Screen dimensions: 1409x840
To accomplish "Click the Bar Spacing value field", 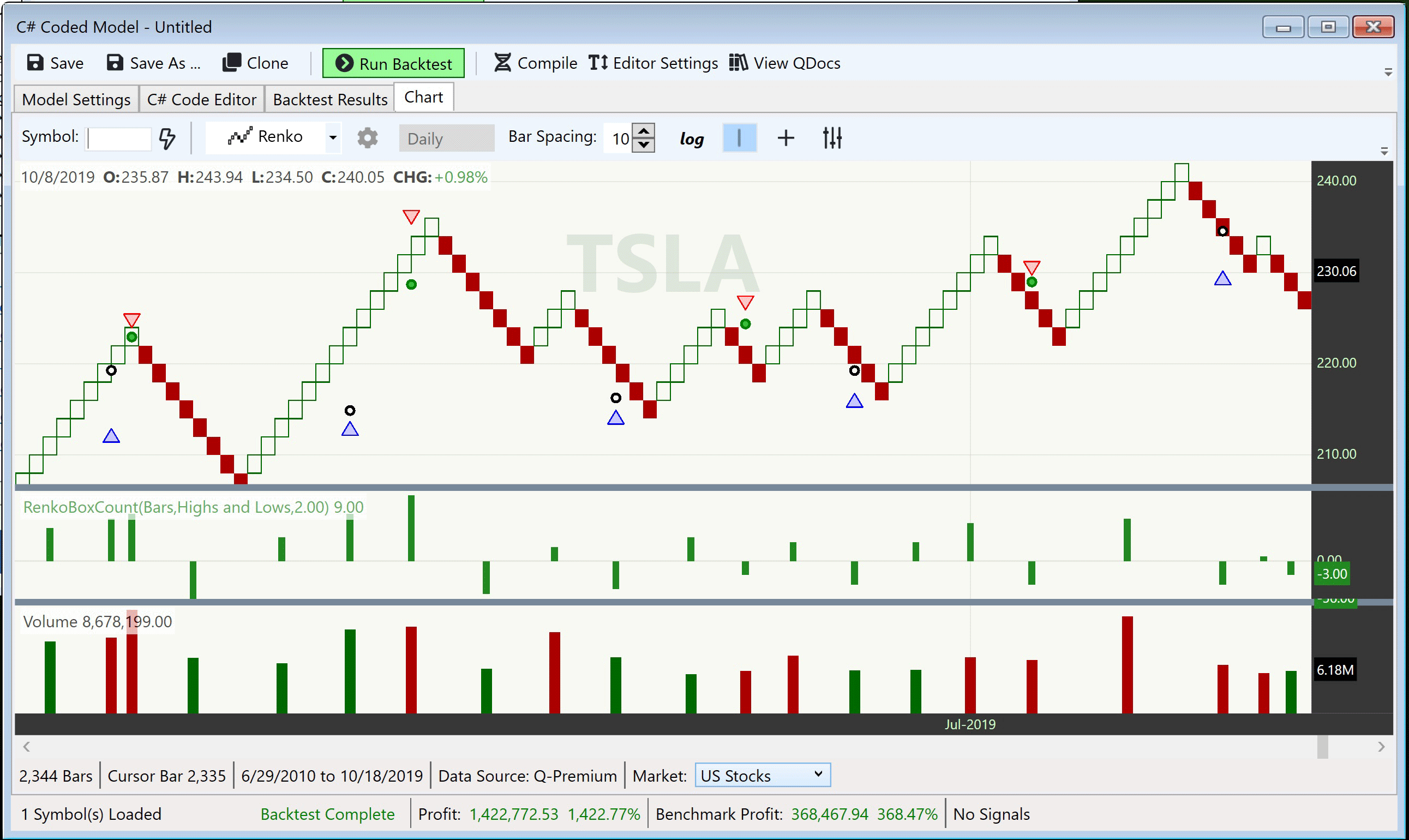I will pos(618,138).
